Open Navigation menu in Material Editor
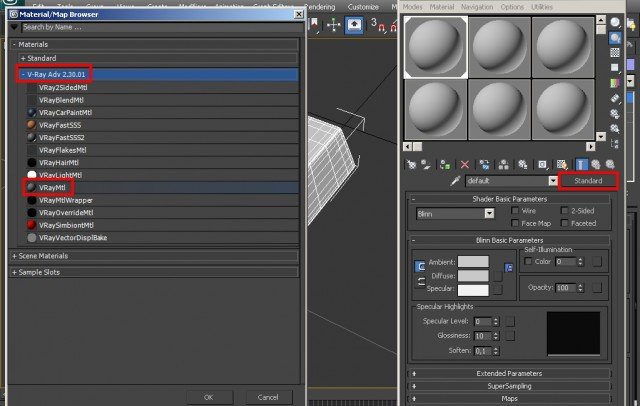This screenshot has height=406, width=640. click(477, 7)
